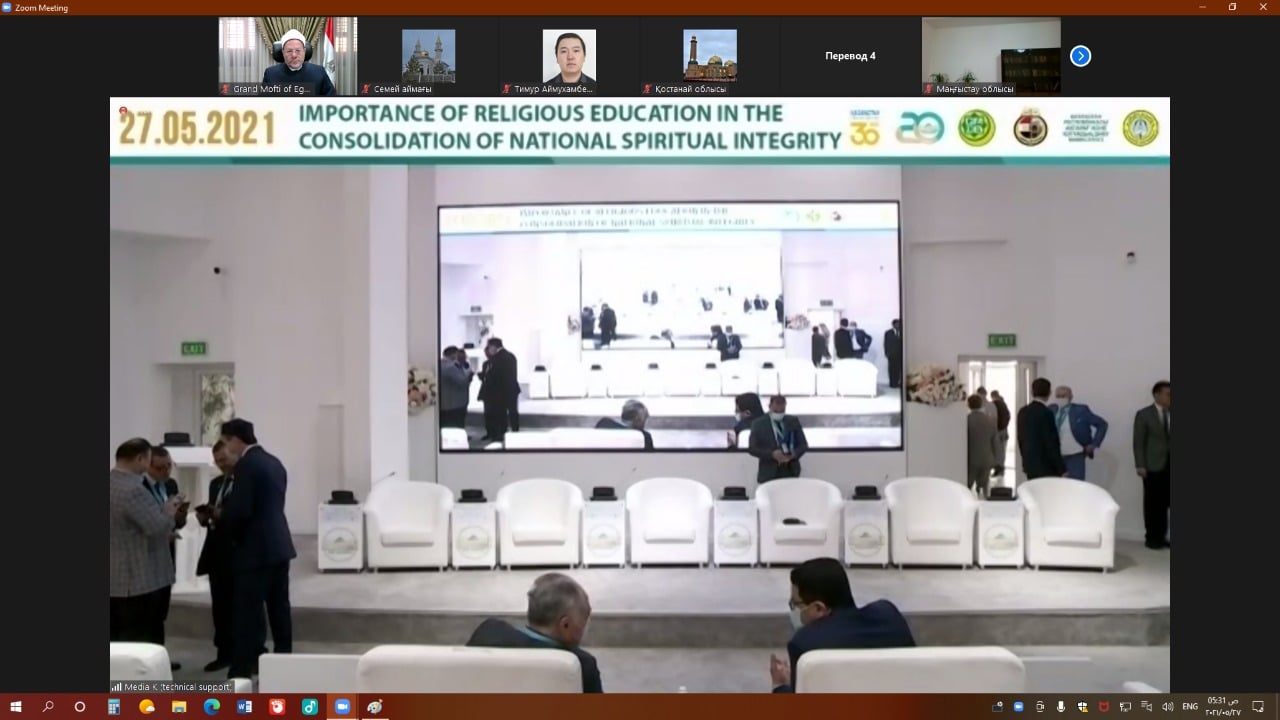Open the Windows Start menu

pyautogui.click(x=15, y=707)
